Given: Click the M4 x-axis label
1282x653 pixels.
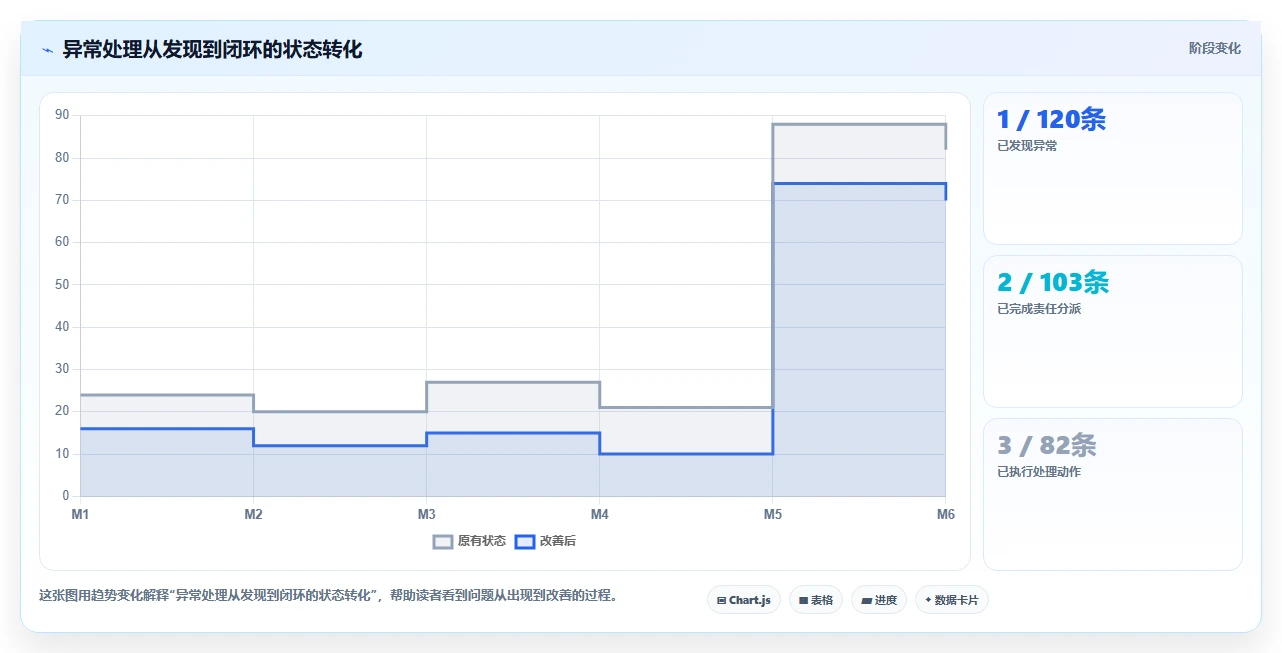Looking at the screenshot, I should click(x=599, y=514).
